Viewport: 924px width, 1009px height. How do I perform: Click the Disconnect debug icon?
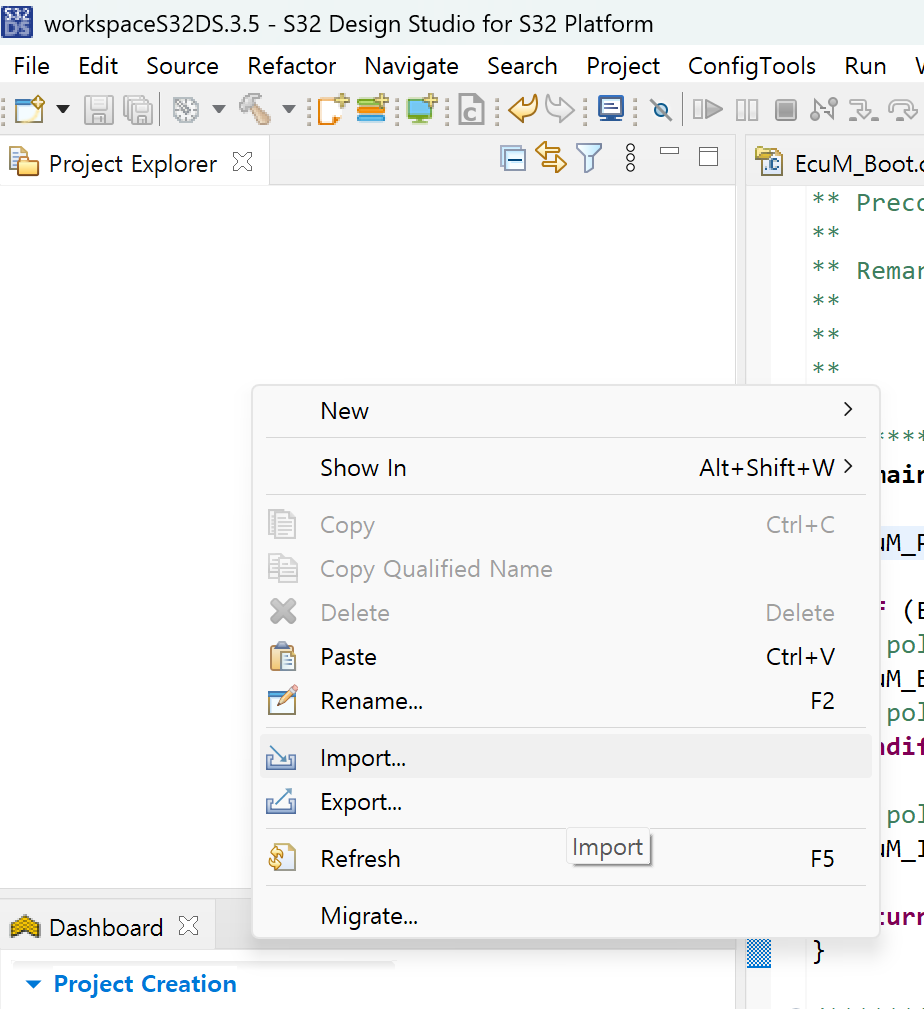[824, 109]
